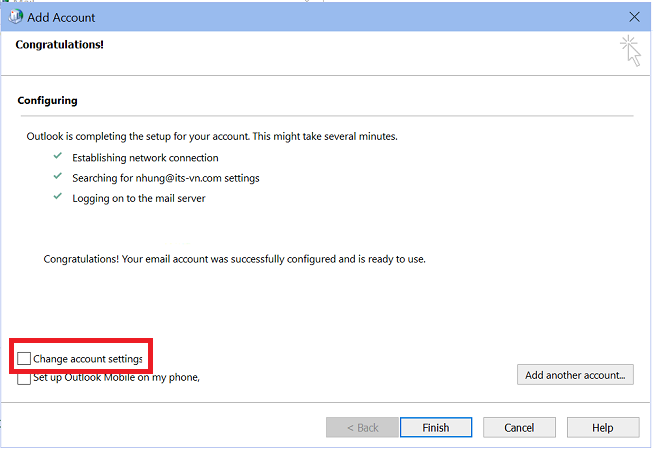Screen dimensions: 653x450
Task: Click Finish to complete setup
Action: (x=436, y=428)
